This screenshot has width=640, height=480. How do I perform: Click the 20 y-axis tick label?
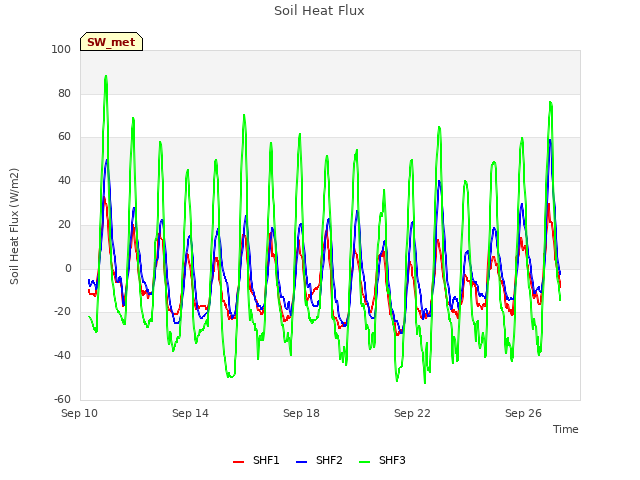64,224
